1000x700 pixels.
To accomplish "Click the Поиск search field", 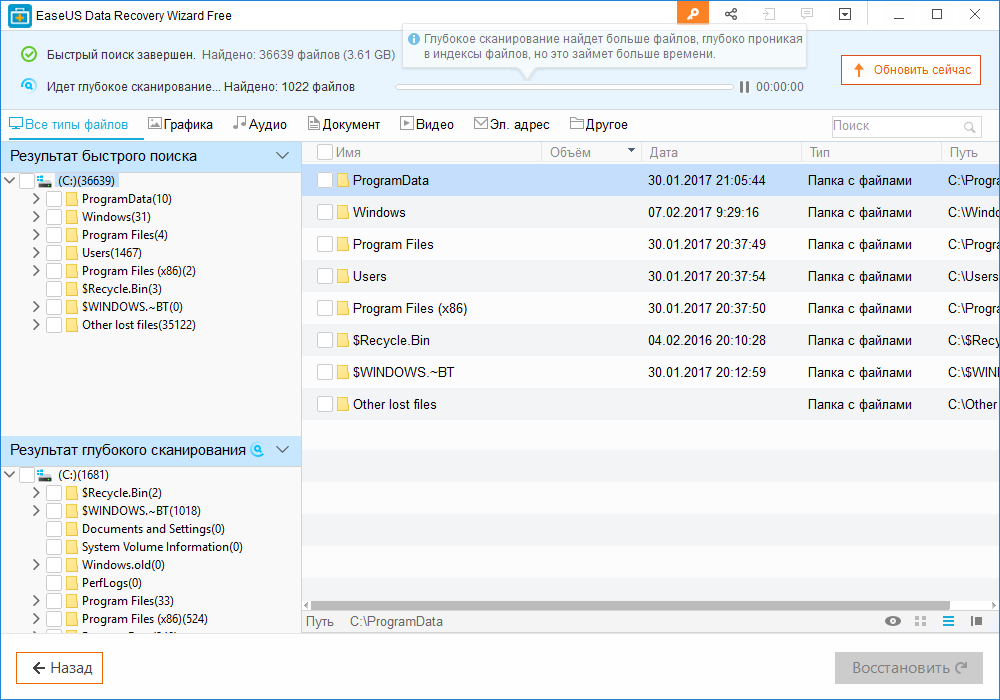I will [895, 127].
